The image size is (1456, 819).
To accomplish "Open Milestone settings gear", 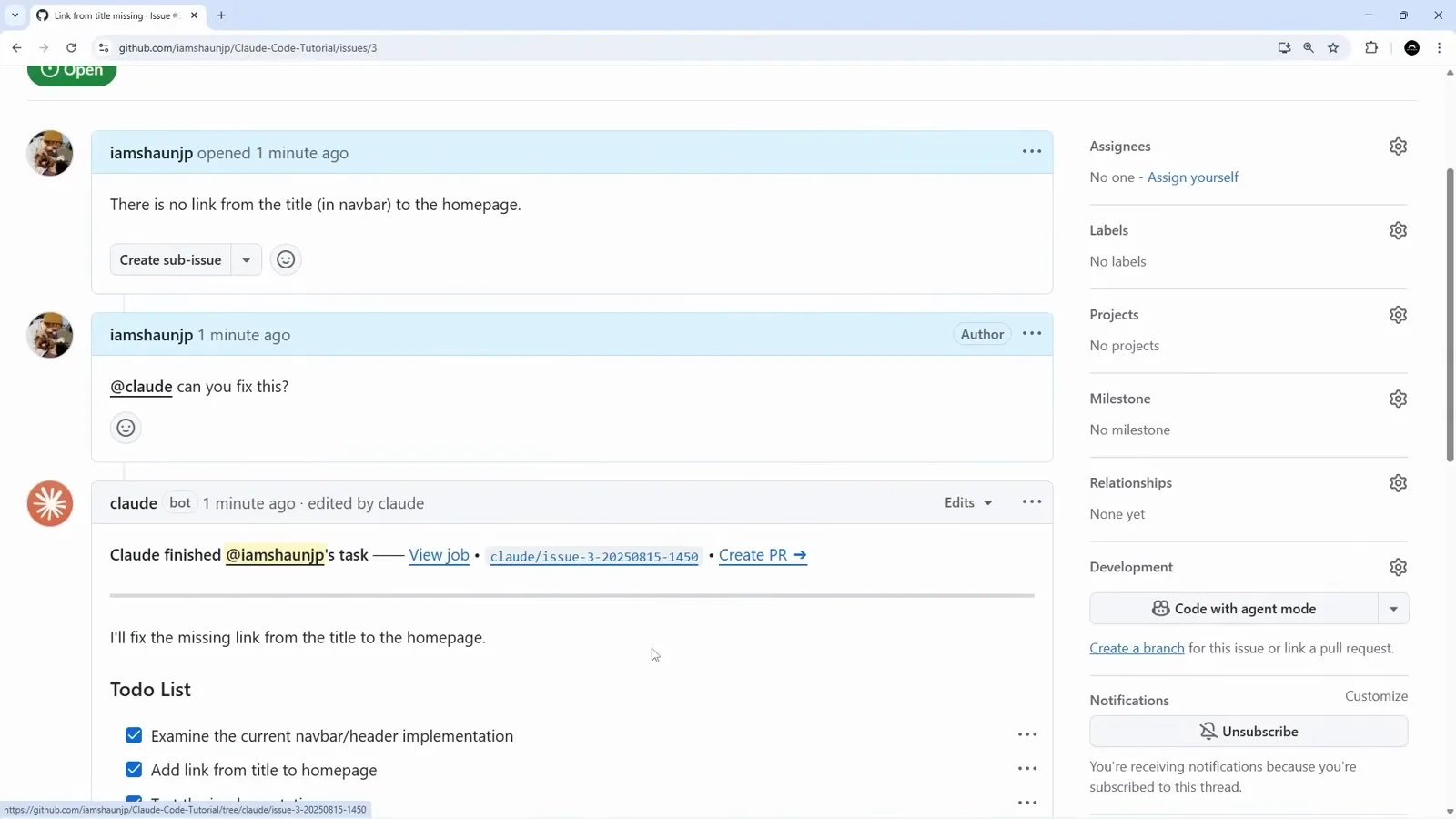I will tap(1398, 399).
